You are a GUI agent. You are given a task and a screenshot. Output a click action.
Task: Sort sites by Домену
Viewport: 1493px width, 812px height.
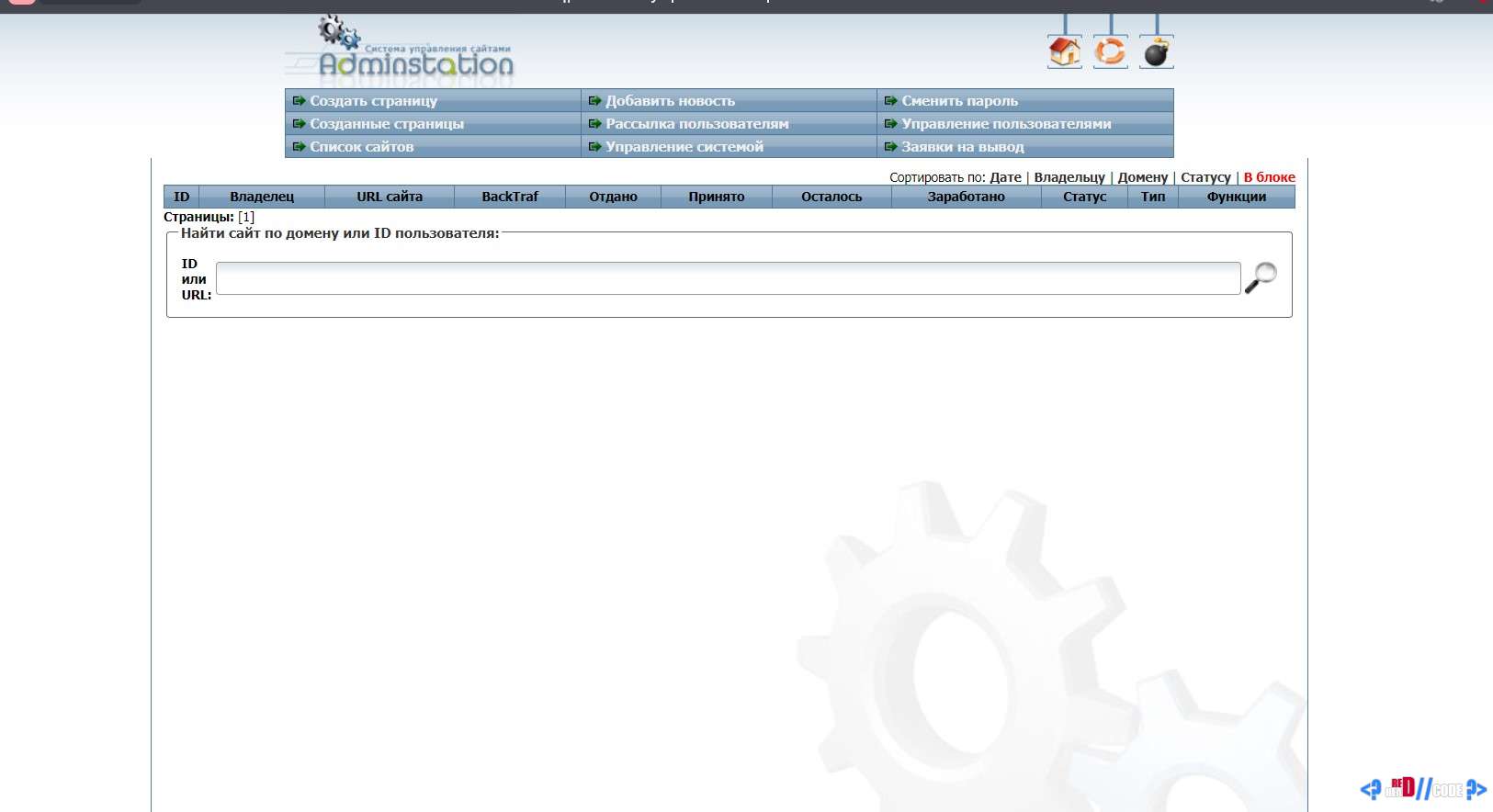(1143, 177)
